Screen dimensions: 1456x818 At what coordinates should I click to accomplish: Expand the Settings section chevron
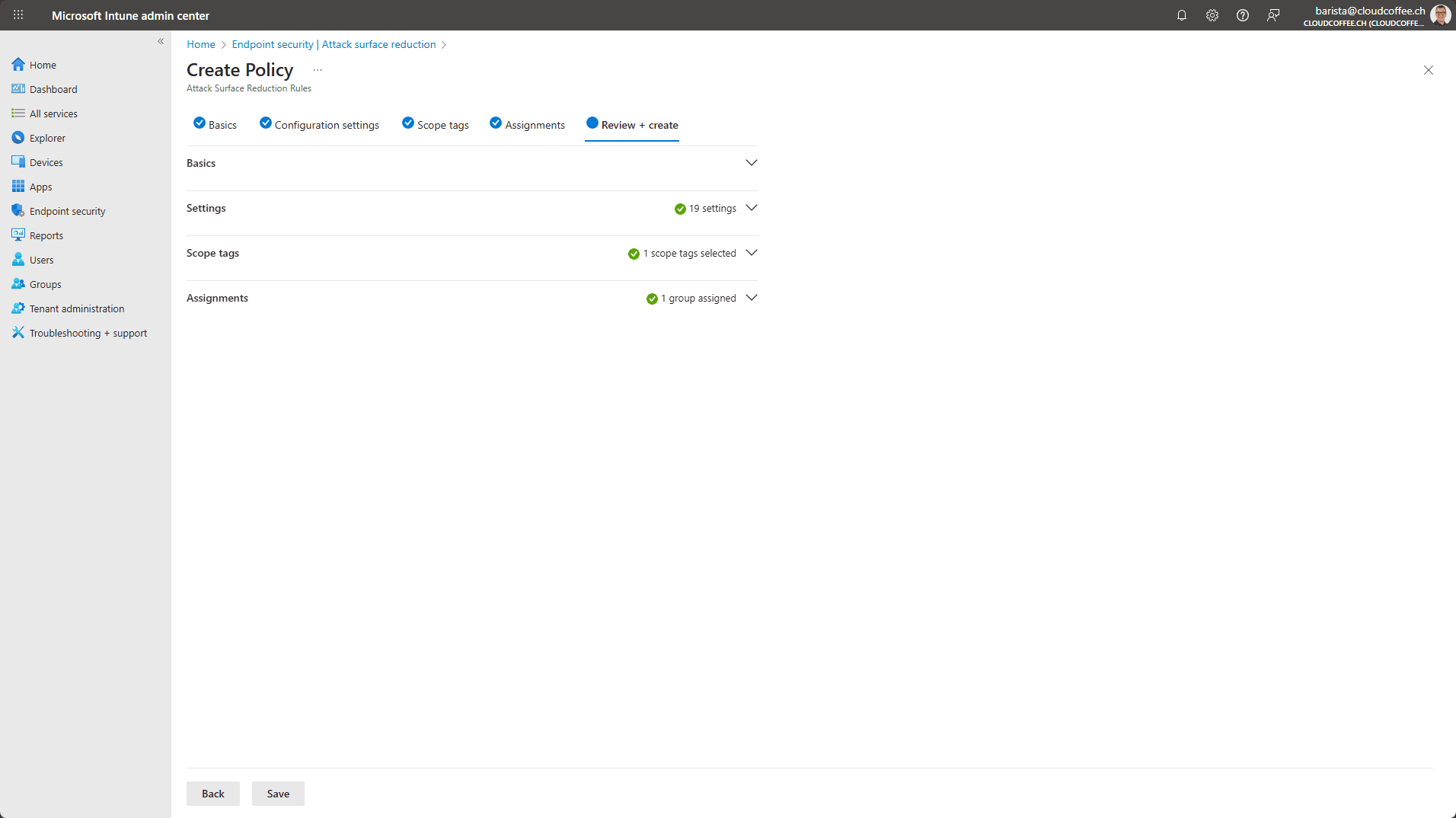(x=751, y=208)
